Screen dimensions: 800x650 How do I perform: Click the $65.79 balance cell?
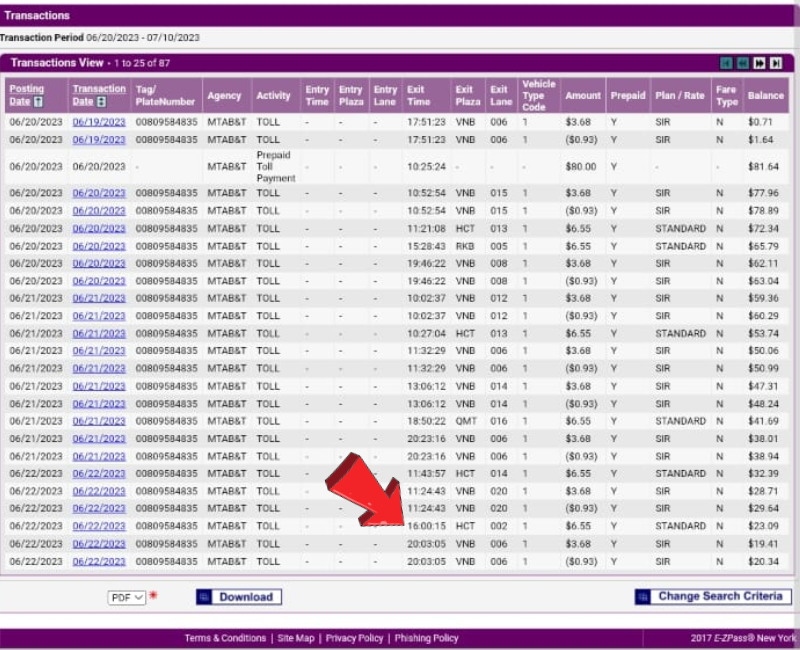tap(763, 246)
